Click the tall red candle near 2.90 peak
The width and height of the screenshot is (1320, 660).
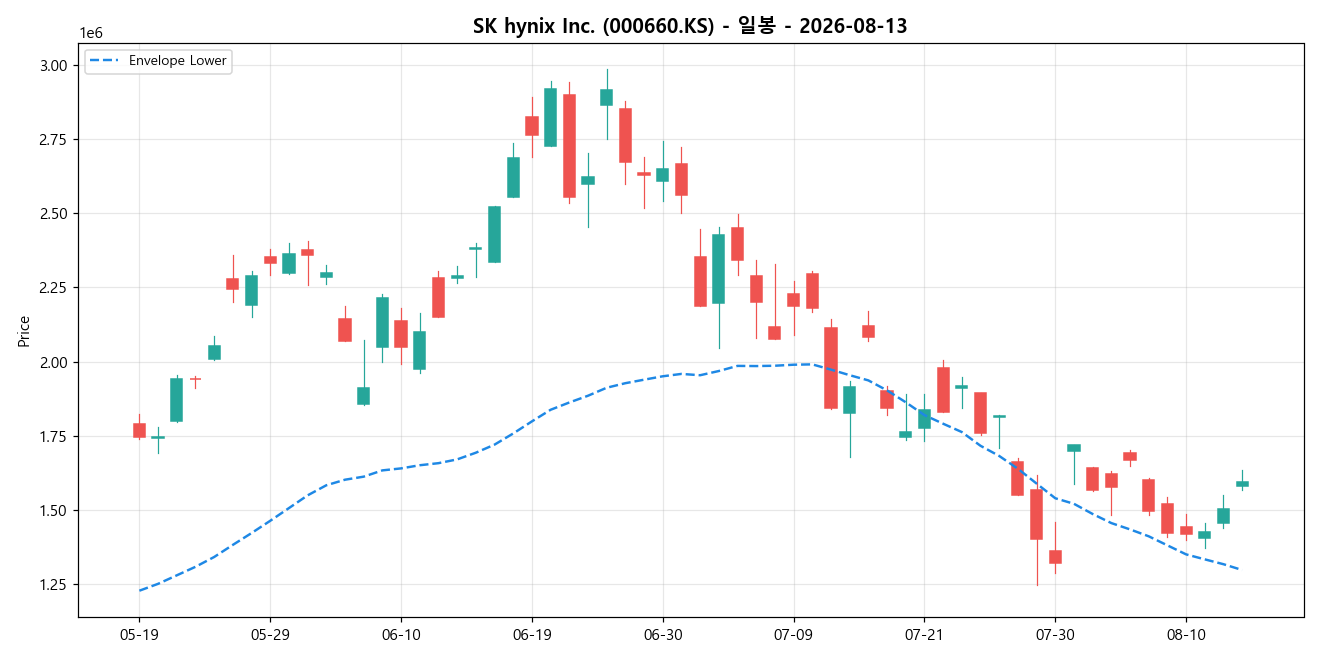[569, 146]
